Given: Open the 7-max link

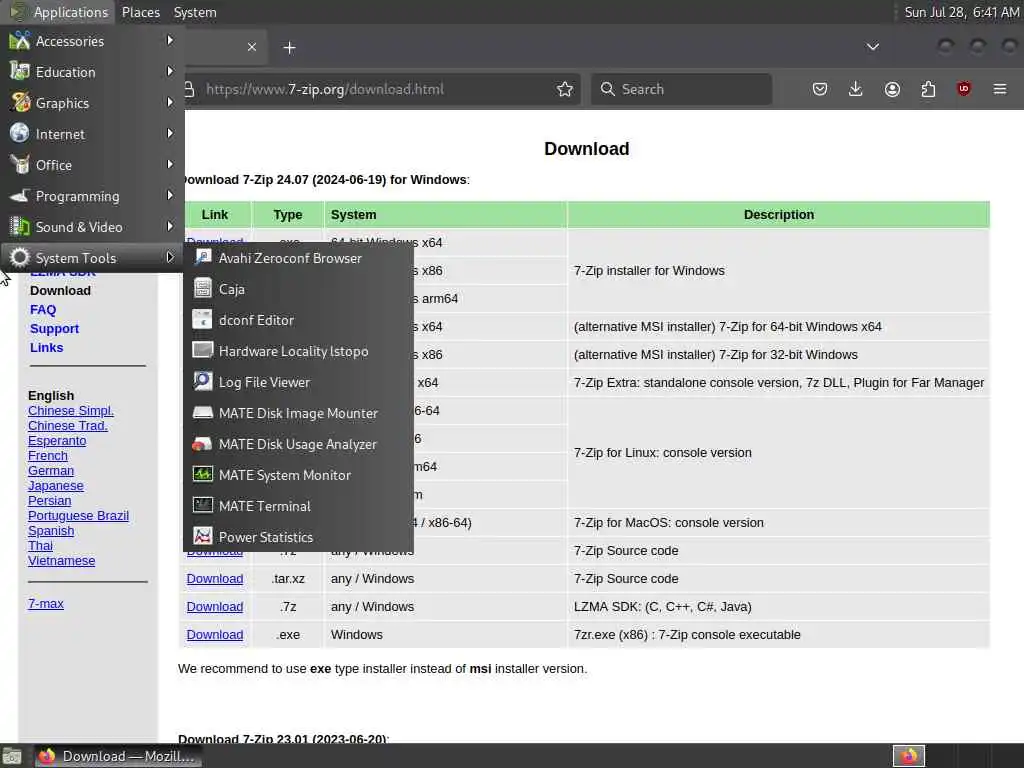Looking at the screenshot, I should tap(46, 604).
